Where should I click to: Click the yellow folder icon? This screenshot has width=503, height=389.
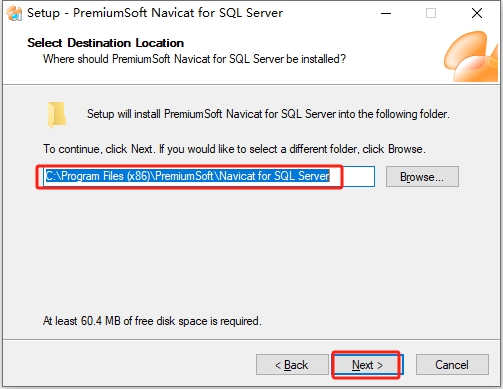coord(57,115)
